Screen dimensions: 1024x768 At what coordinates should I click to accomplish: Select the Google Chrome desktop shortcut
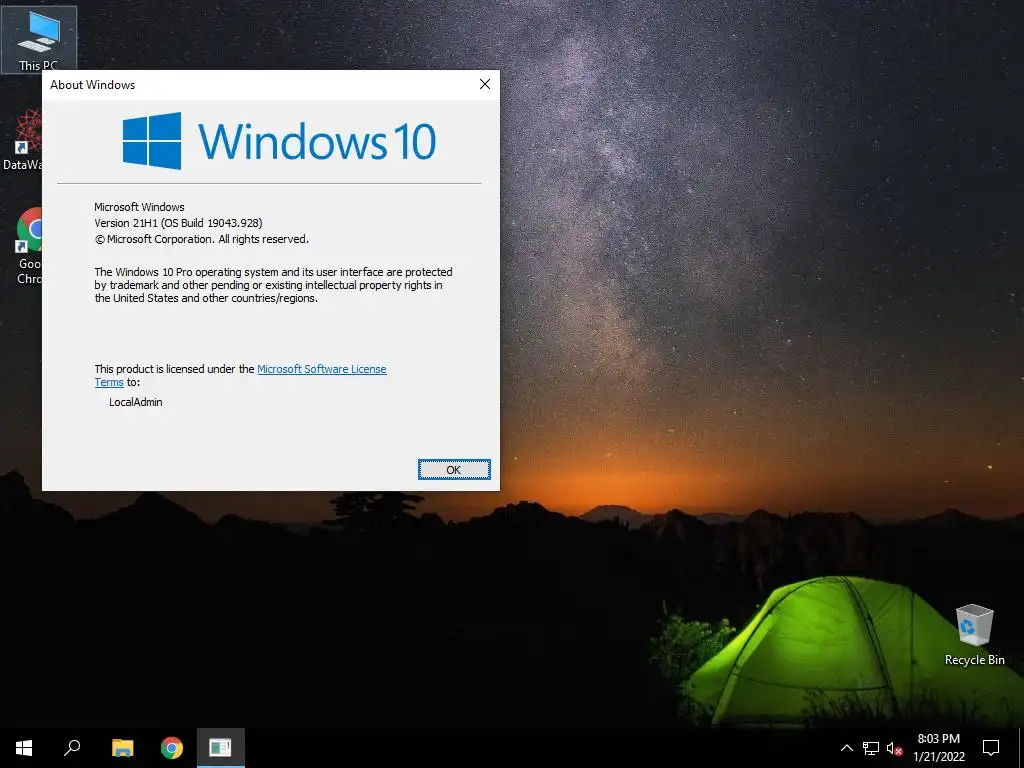click(x=29, y=246)
